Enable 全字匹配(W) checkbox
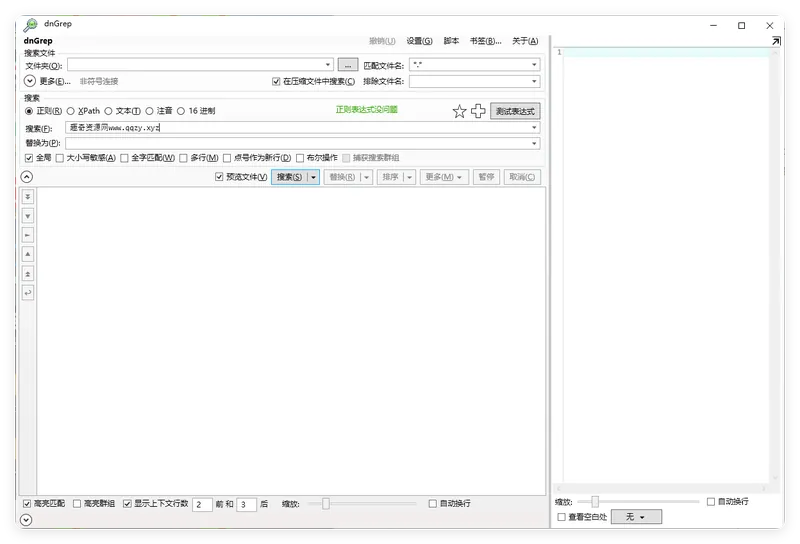This screenshot has height=544, width=800. (124, 158)
